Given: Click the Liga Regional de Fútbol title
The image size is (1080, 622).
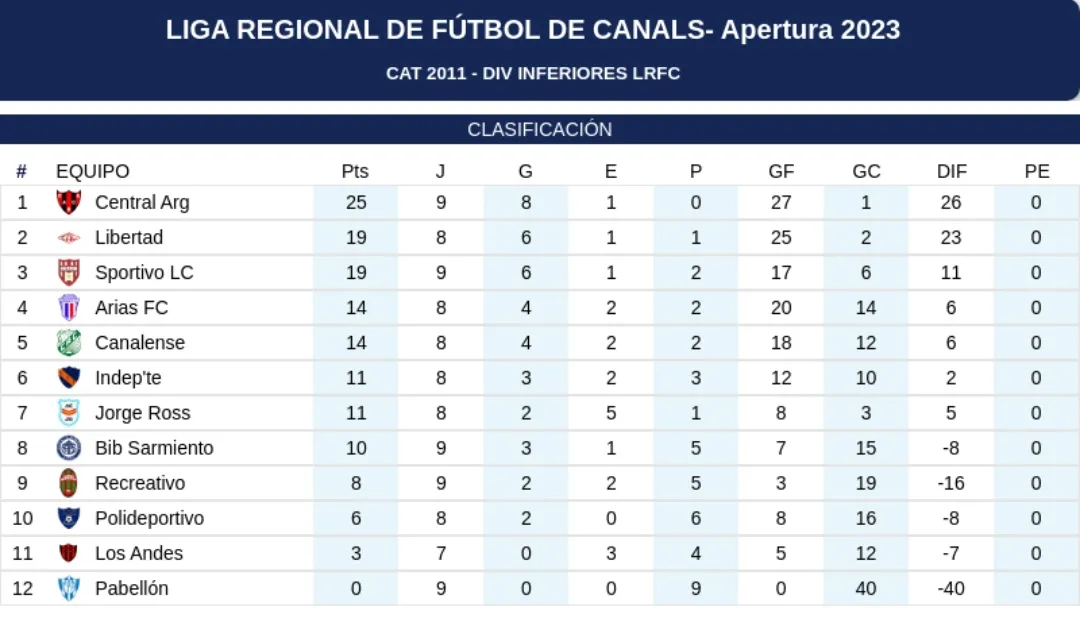Looking at the screenshot, I should 533,30.
